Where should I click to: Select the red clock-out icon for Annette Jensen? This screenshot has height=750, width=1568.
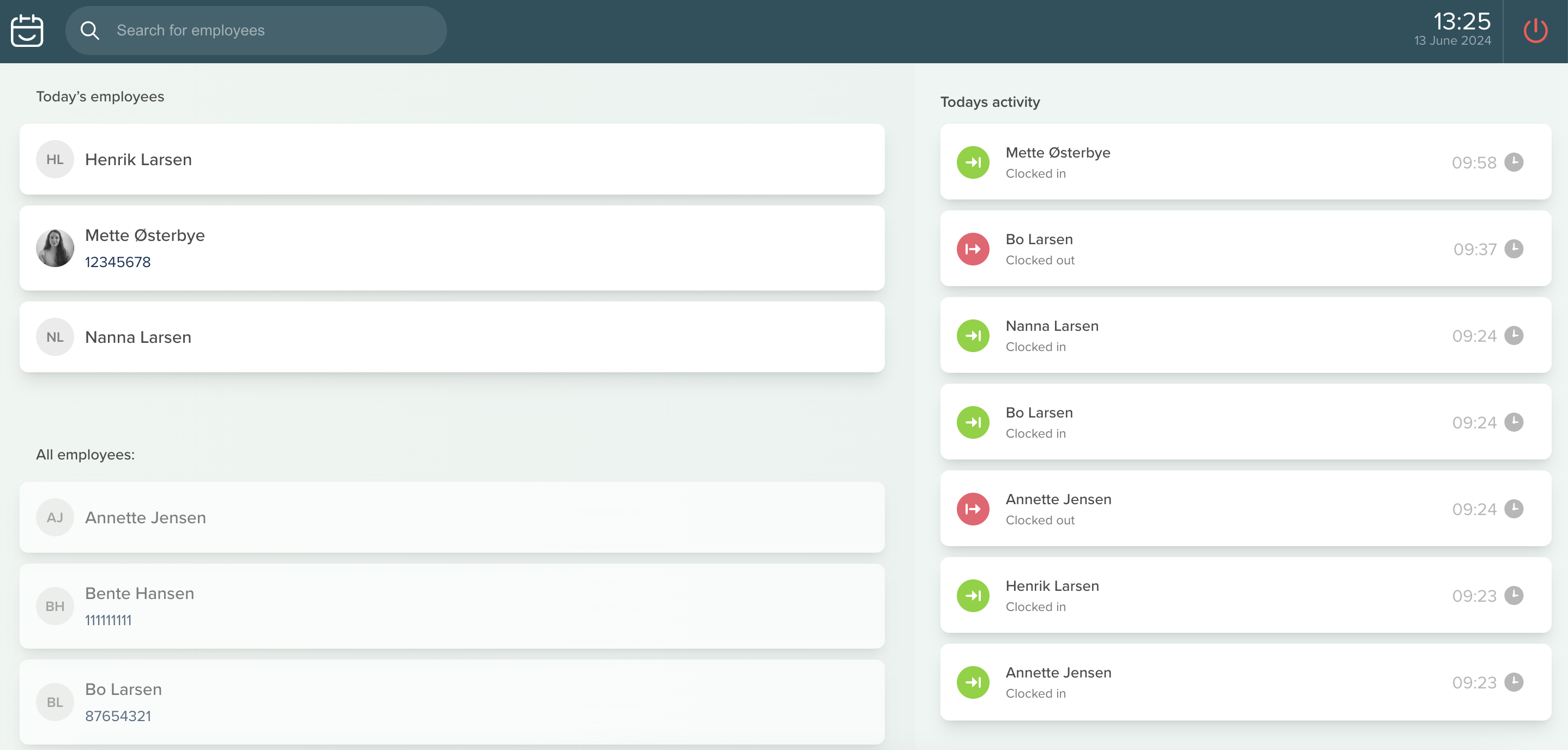[974, 509]
